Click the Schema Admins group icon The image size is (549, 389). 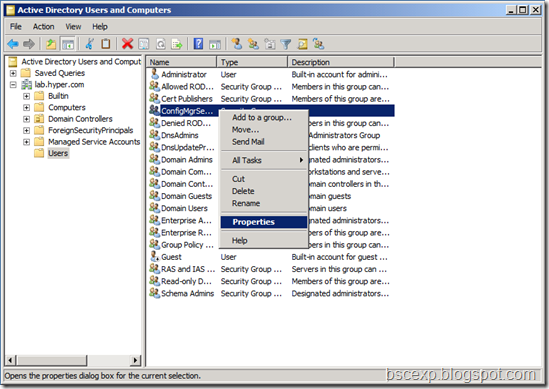pyautogui.click(x=154, y=293)
